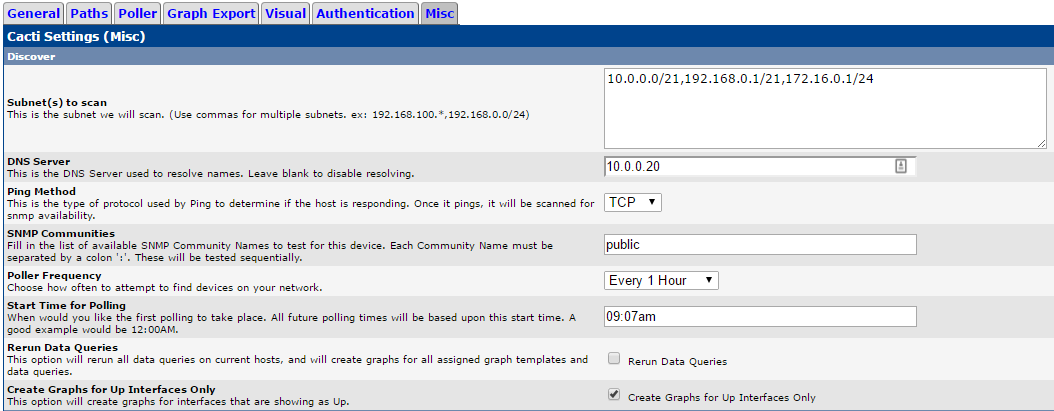Click the 'Start Time for Polling' setting label
The image size is (1054, 411).
point(66,305)
